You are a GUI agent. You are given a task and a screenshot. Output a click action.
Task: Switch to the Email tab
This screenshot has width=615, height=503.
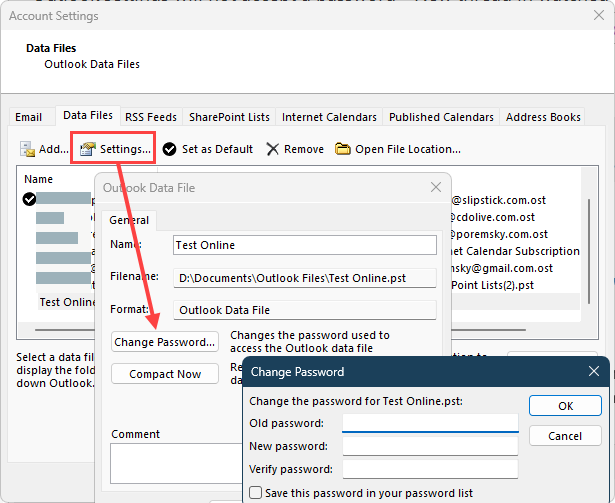pyautogui.click(x=28, y=117)
